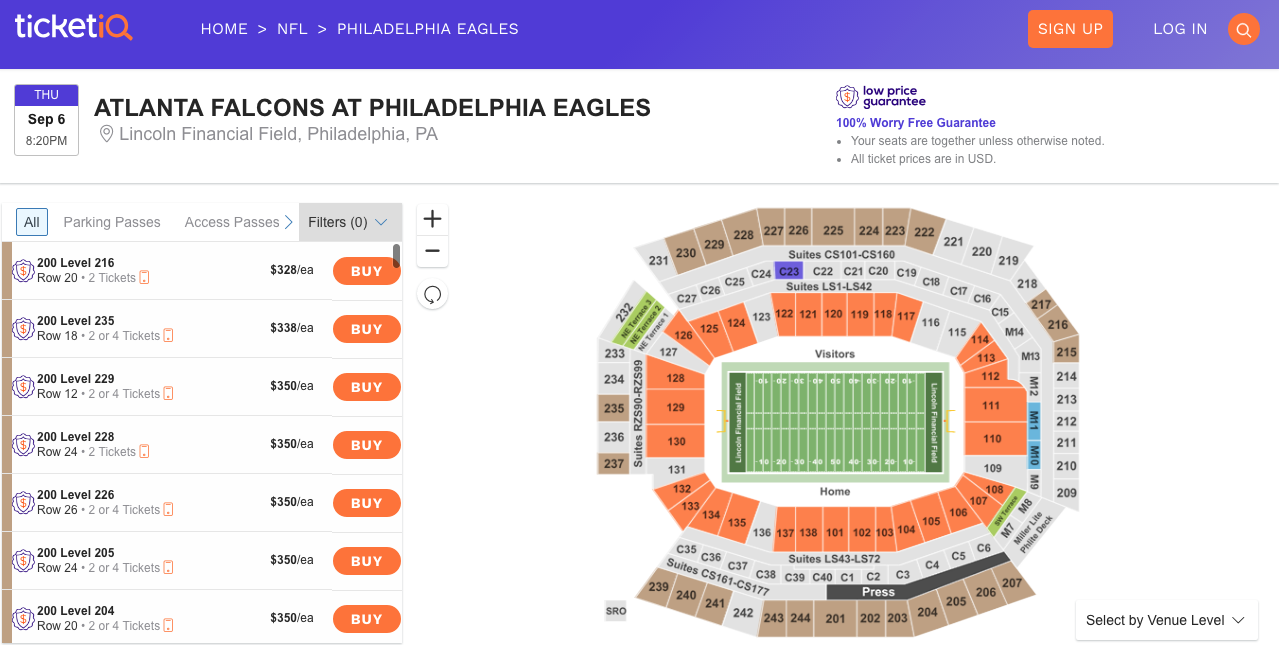Click the low price guarantee badge icon
The width and height of the screenshot is (1279, 645).
coord(846,95)
